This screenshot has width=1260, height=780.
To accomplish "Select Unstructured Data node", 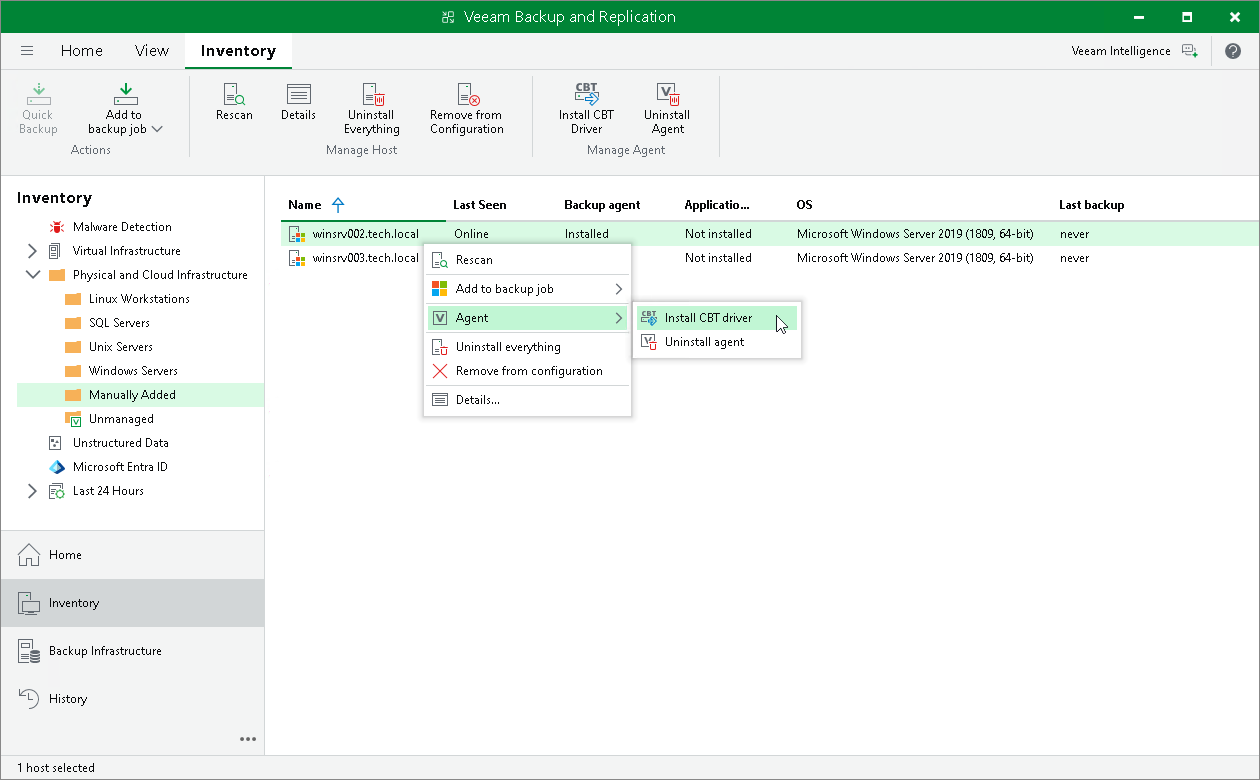I will 120,443.
